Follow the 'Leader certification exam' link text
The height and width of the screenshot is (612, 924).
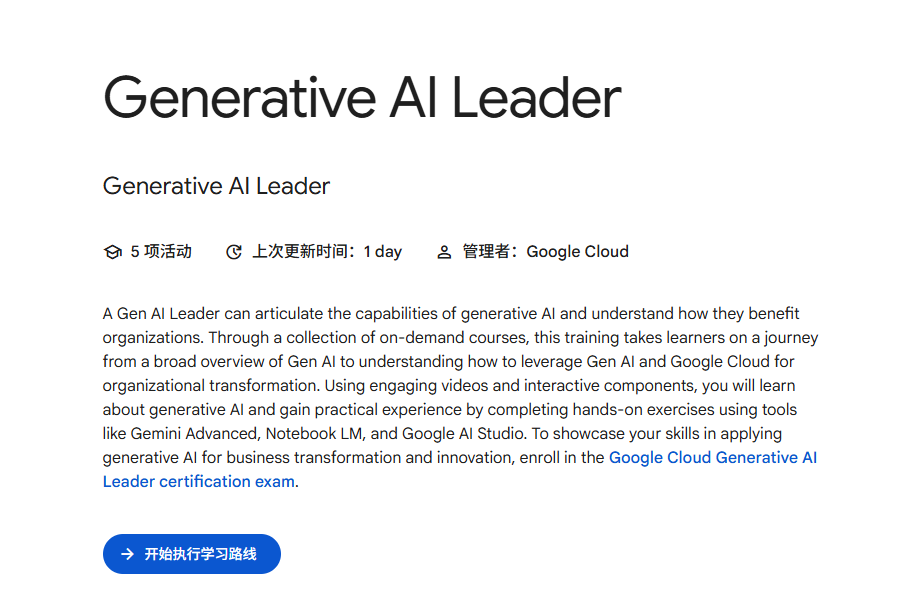[198, 482]
